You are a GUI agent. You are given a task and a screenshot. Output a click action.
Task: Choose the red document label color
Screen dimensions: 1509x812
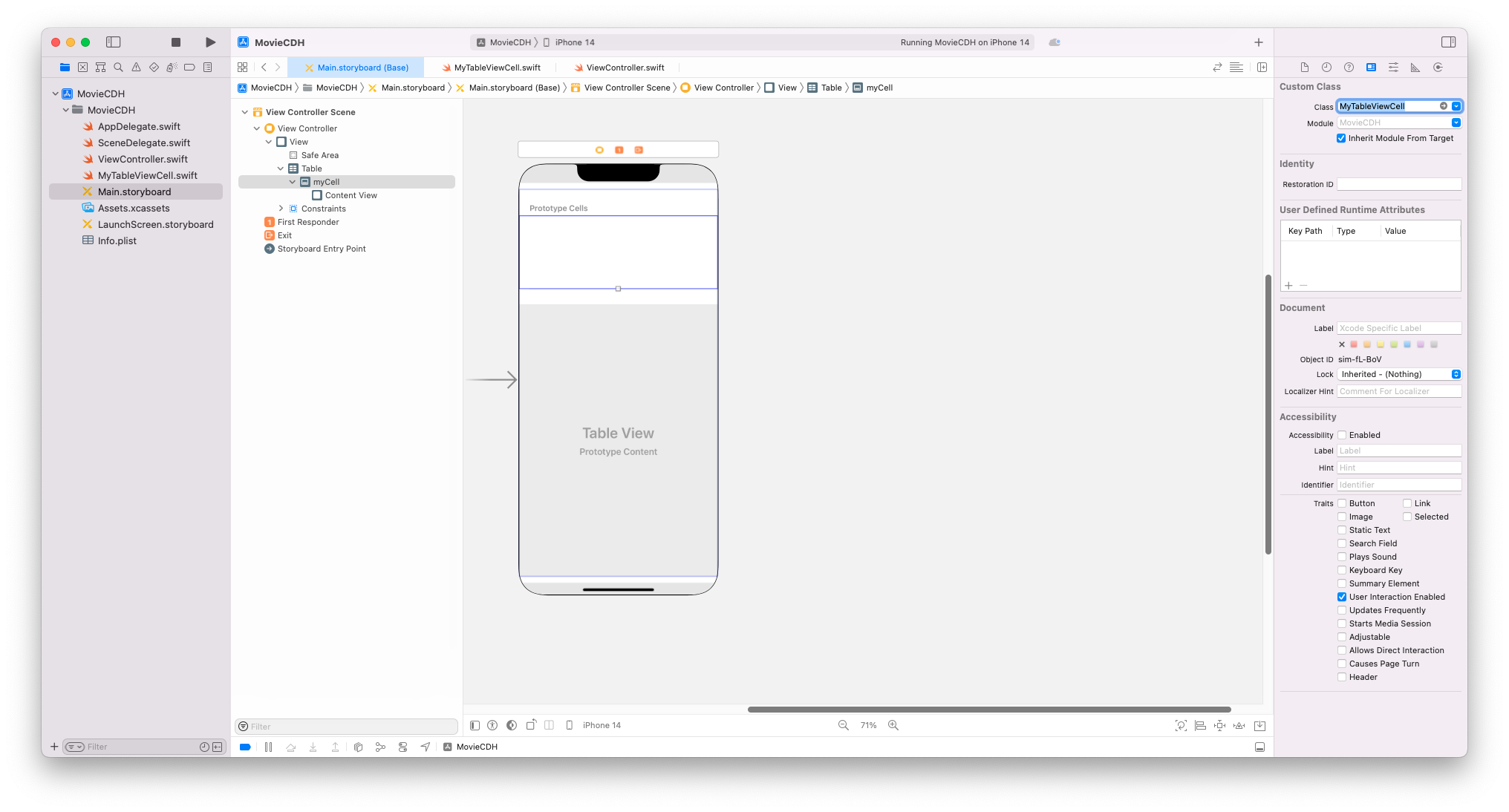coord(1354,344)
